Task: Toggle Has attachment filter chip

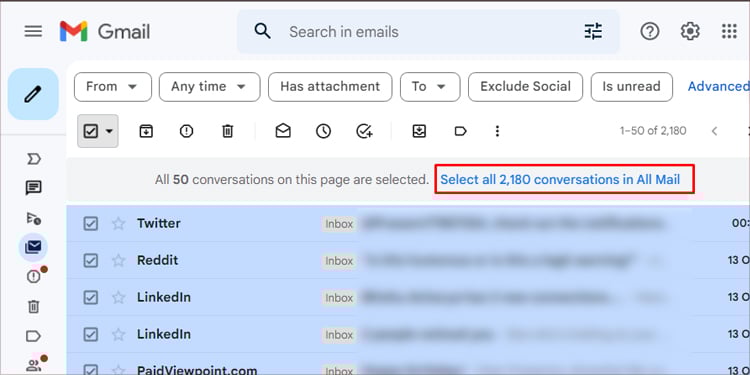Action: pos(330,87)
